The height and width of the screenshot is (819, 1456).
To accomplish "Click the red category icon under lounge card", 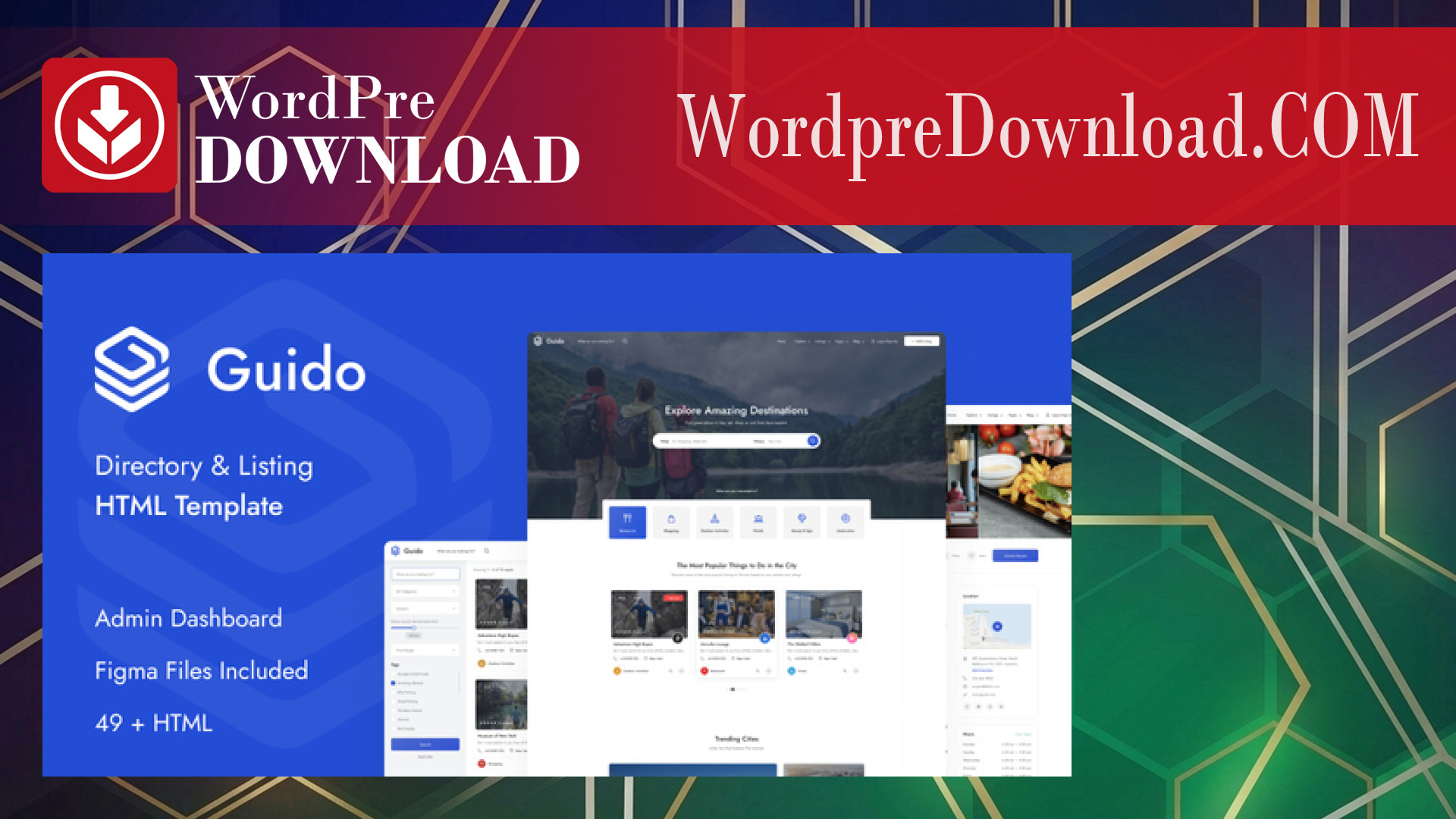I will coord(704,671).
